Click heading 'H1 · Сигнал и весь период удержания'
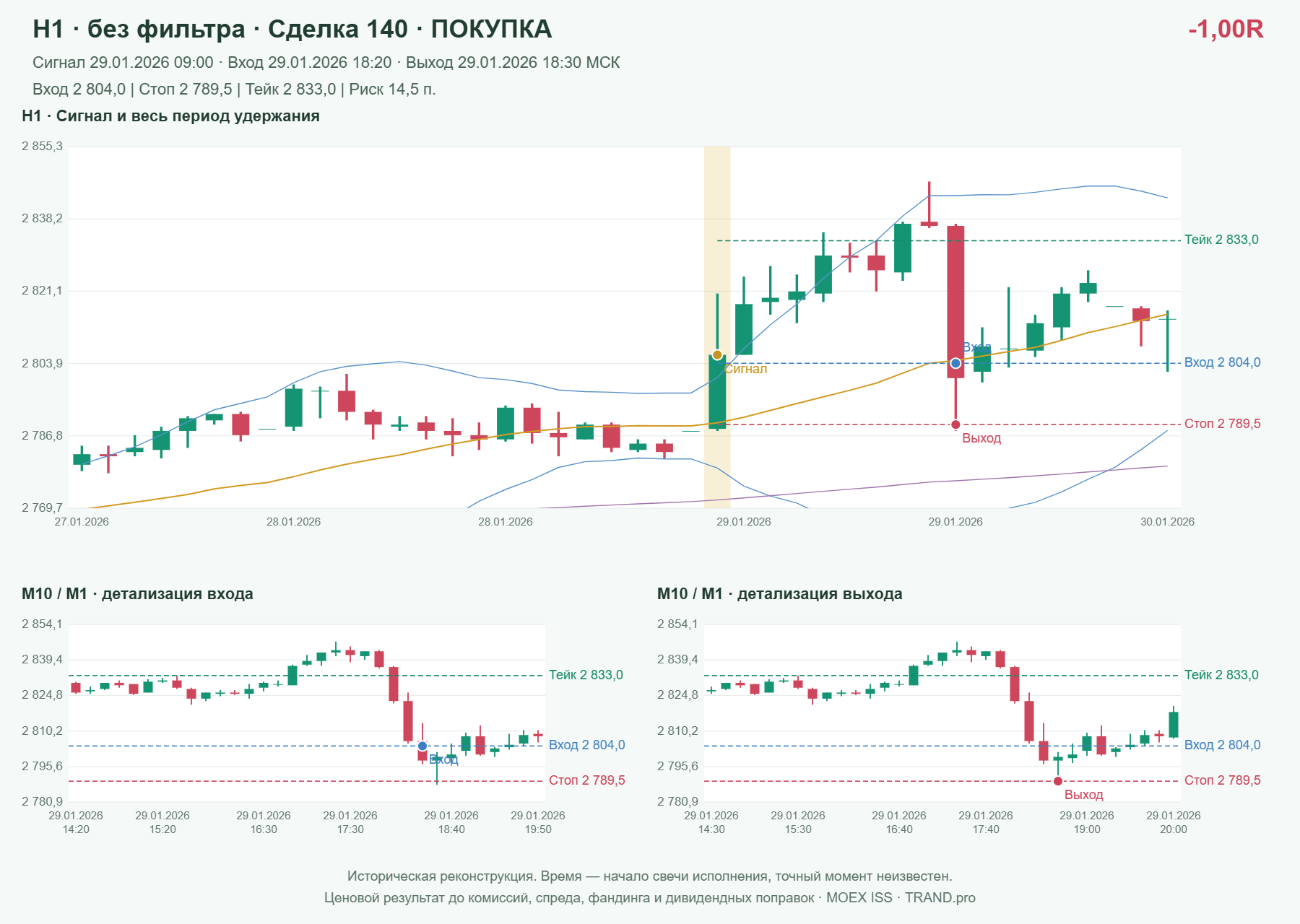This screenshot has height=924, width=1300. (x=170, y=116)
